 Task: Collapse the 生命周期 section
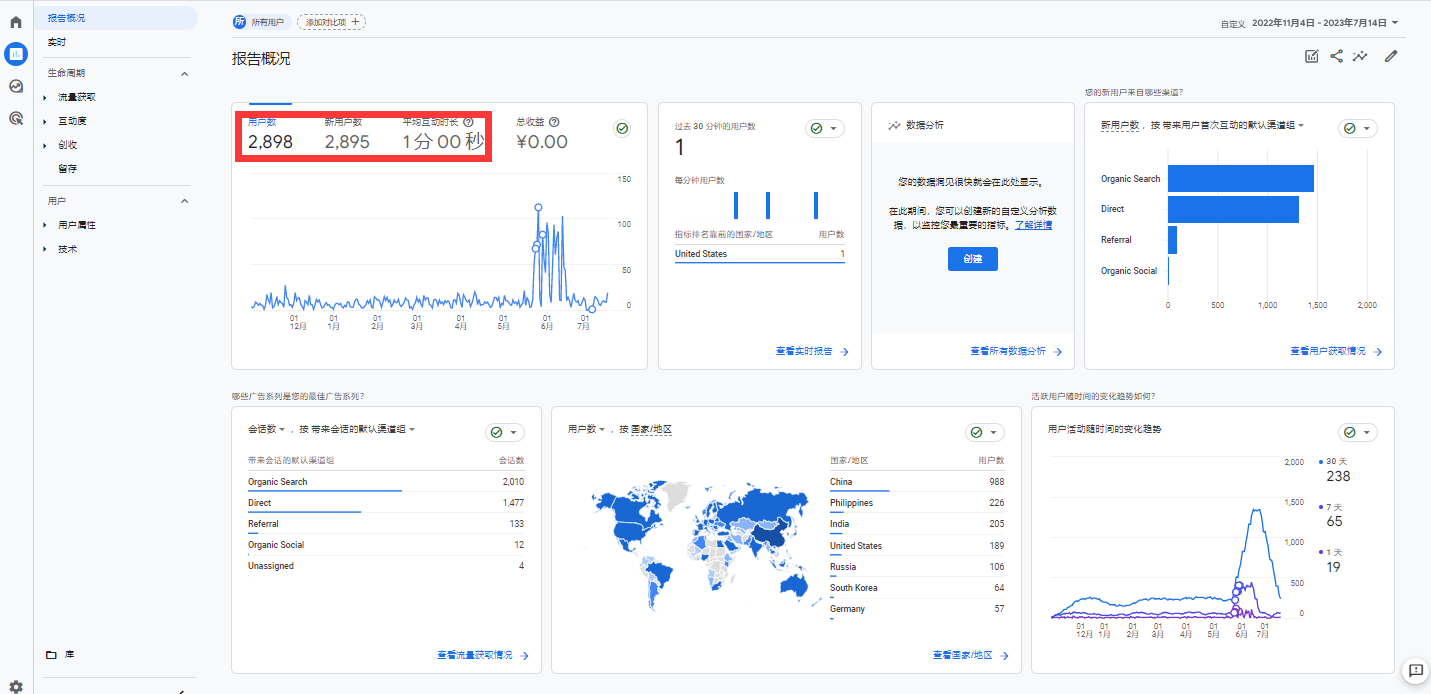point(184,74)
